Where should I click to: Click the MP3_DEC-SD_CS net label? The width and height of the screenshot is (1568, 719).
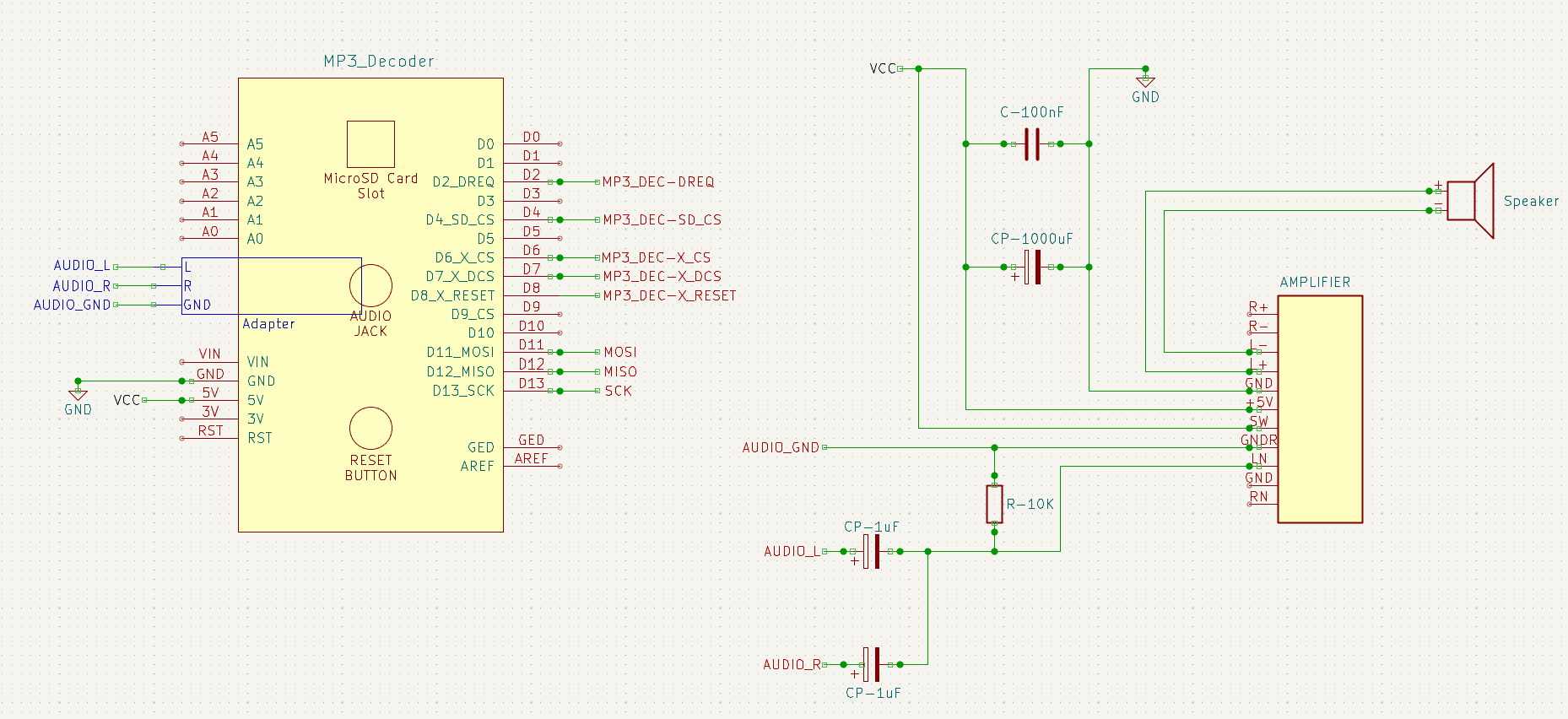tap(662, 219)
